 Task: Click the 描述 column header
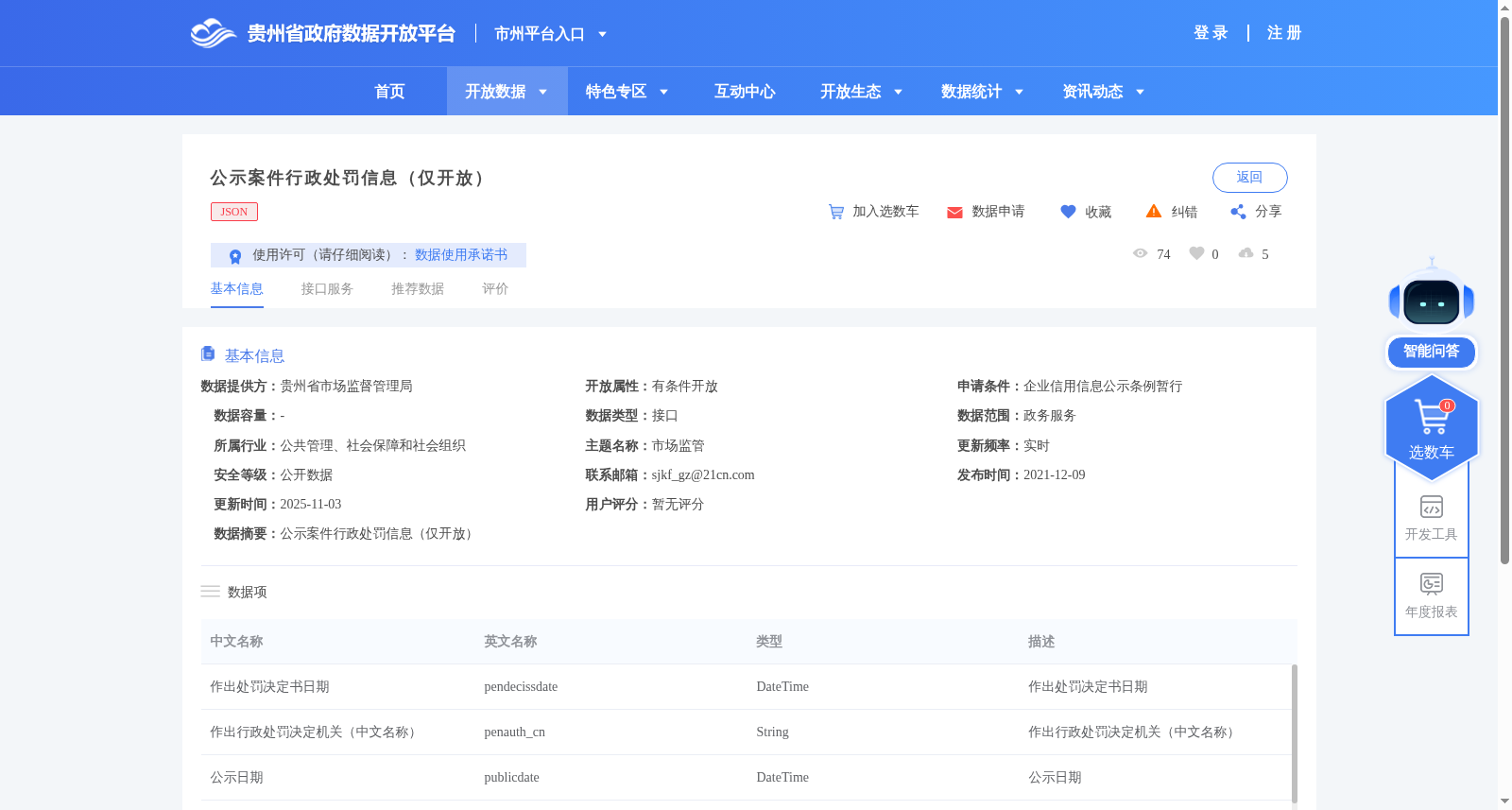(x=1041, y=642)
